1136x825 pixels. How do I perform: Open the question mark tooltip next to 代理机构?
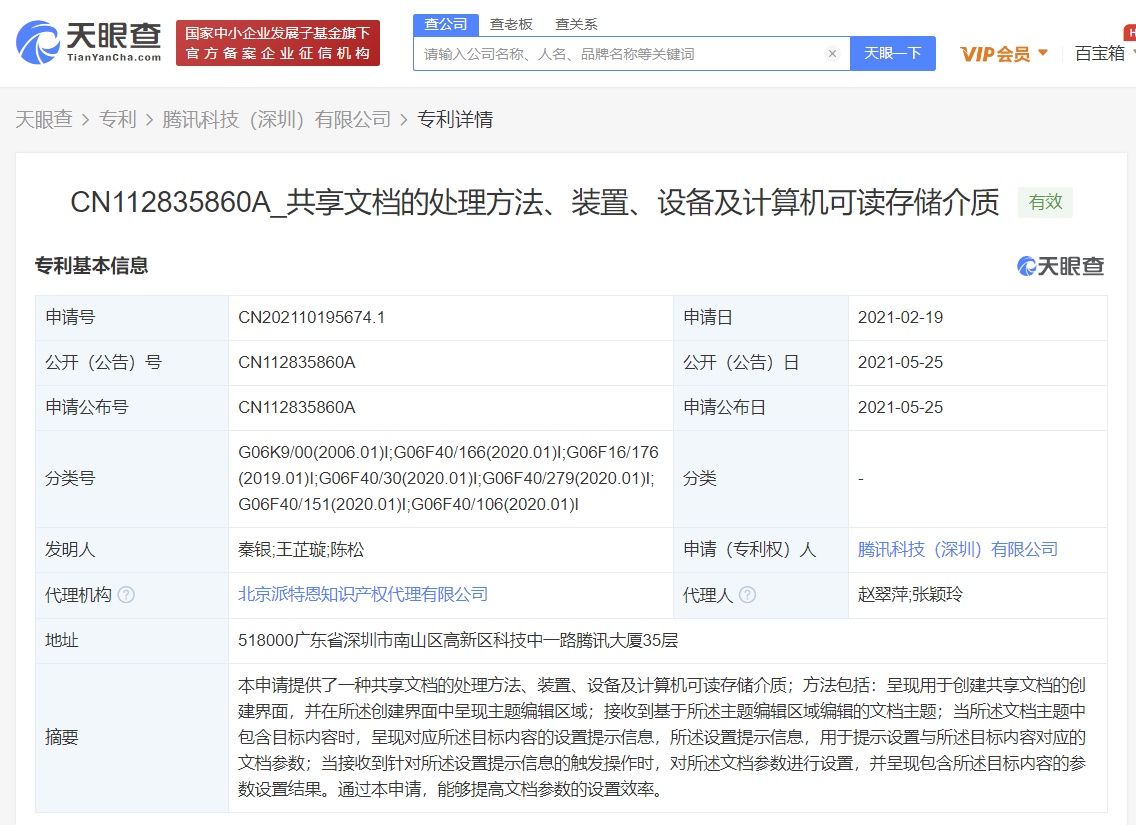pyautogui.click(x=126, y=595)
